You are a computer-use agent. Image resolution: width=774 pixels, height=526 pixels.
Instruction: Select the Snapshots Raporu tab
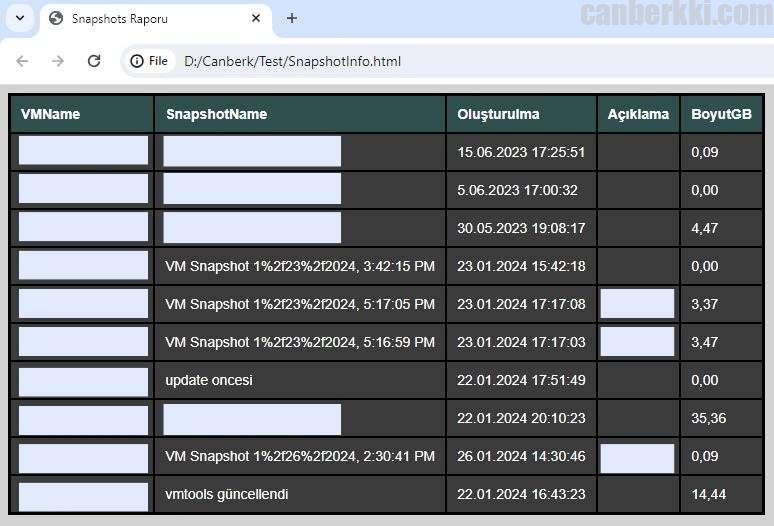click(x=155, y=19)
